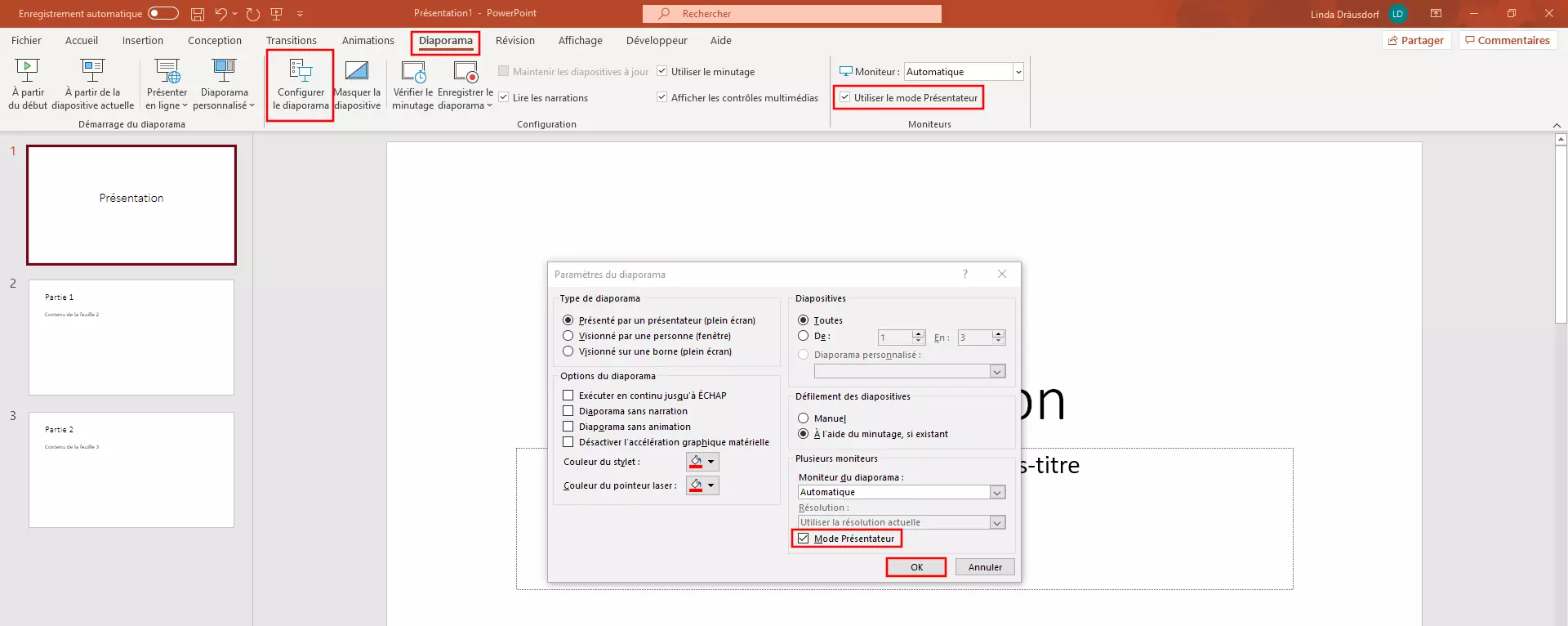Check Désactiver l'accélération graphique matérielle
The width and height of the screenshot is (1568, 626).
568,442
